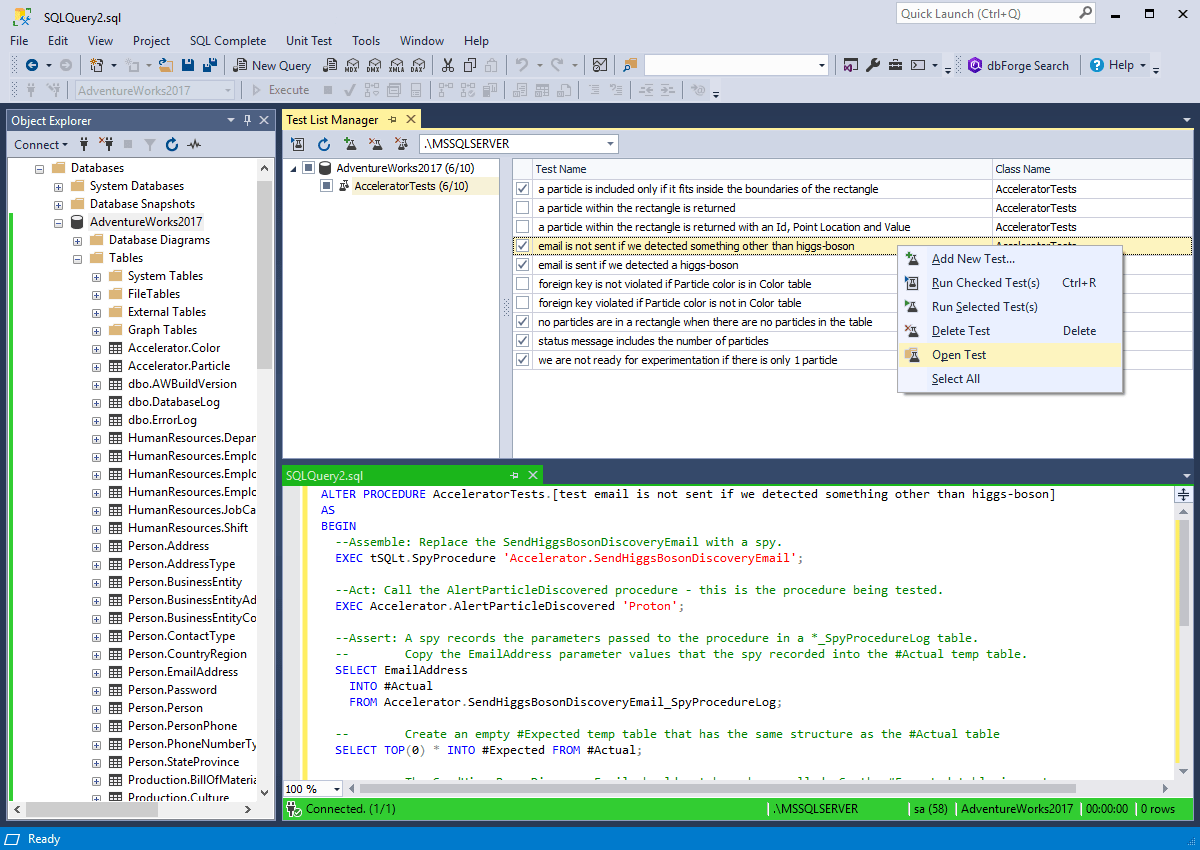Click the connection status icon in the SQL status bar
Image resolution: width=1200 pixels, height=850 pixels.
point(295,809)
